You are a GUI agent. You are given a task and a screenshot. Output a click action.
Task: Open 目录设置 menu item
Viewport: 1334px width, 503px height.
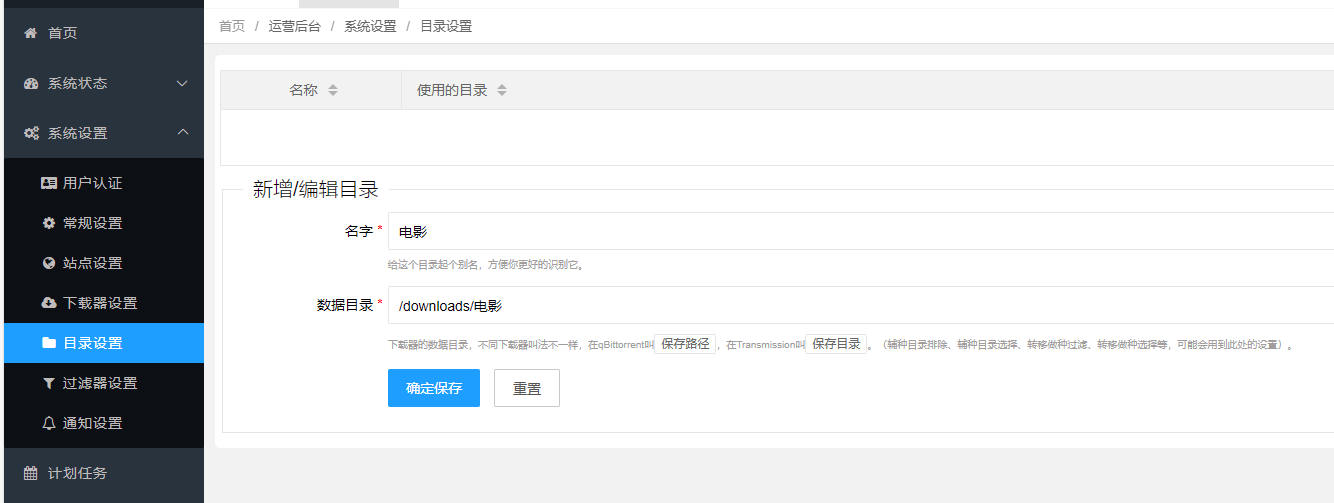(92, 343)
